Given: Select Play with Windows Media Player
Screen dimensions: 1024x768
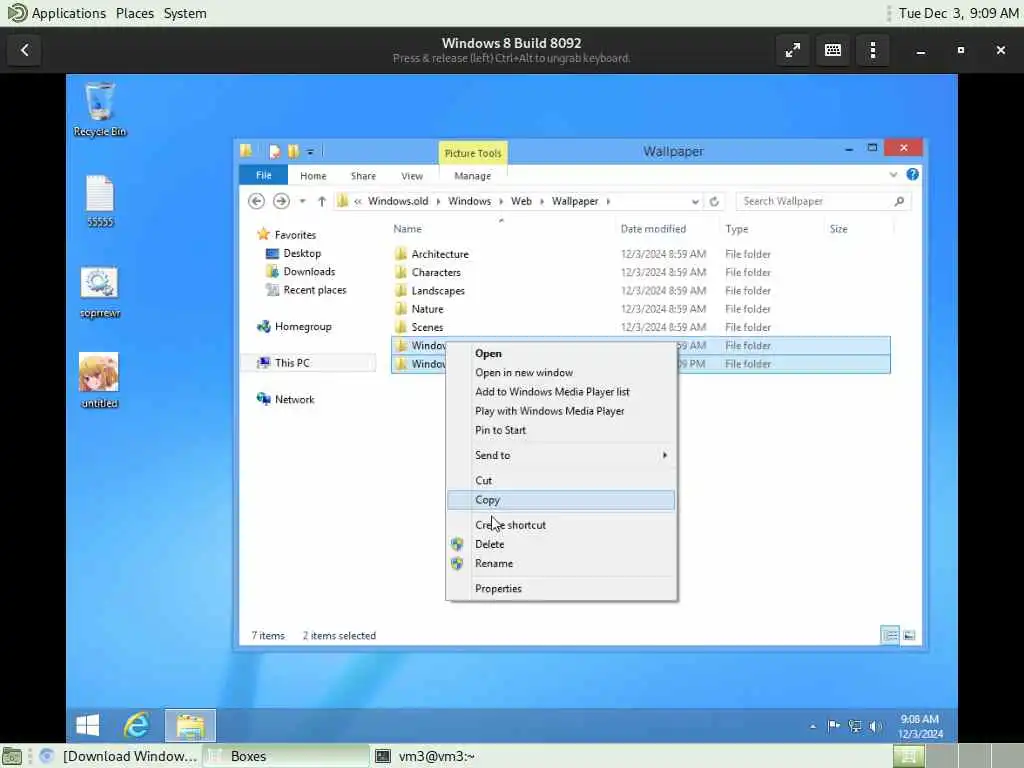Looking at the screenshot, I should 561,411.
